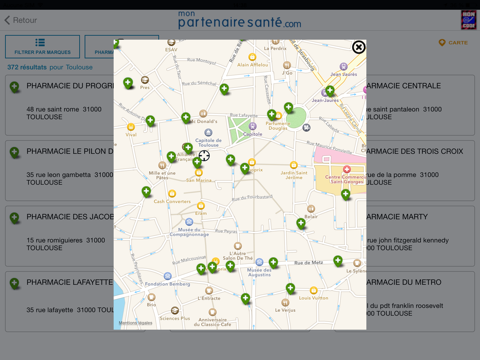Select the San Marina shop marker
Image resolution: width=480 pixels, height=360 pixels.
199,173
